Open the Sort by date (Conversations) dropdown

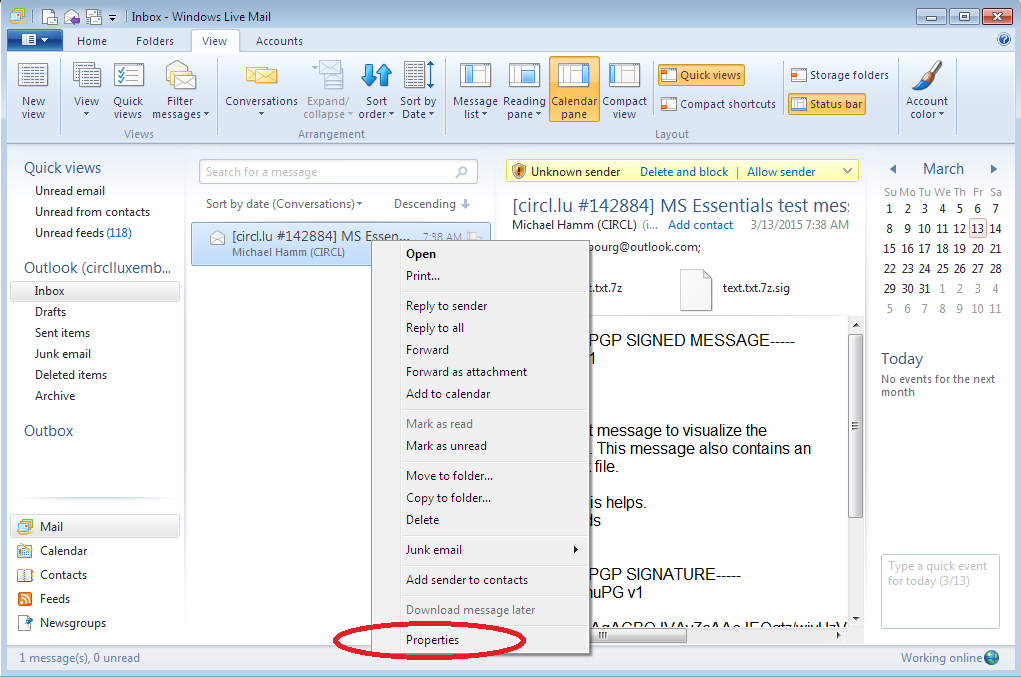coord(284,204)
